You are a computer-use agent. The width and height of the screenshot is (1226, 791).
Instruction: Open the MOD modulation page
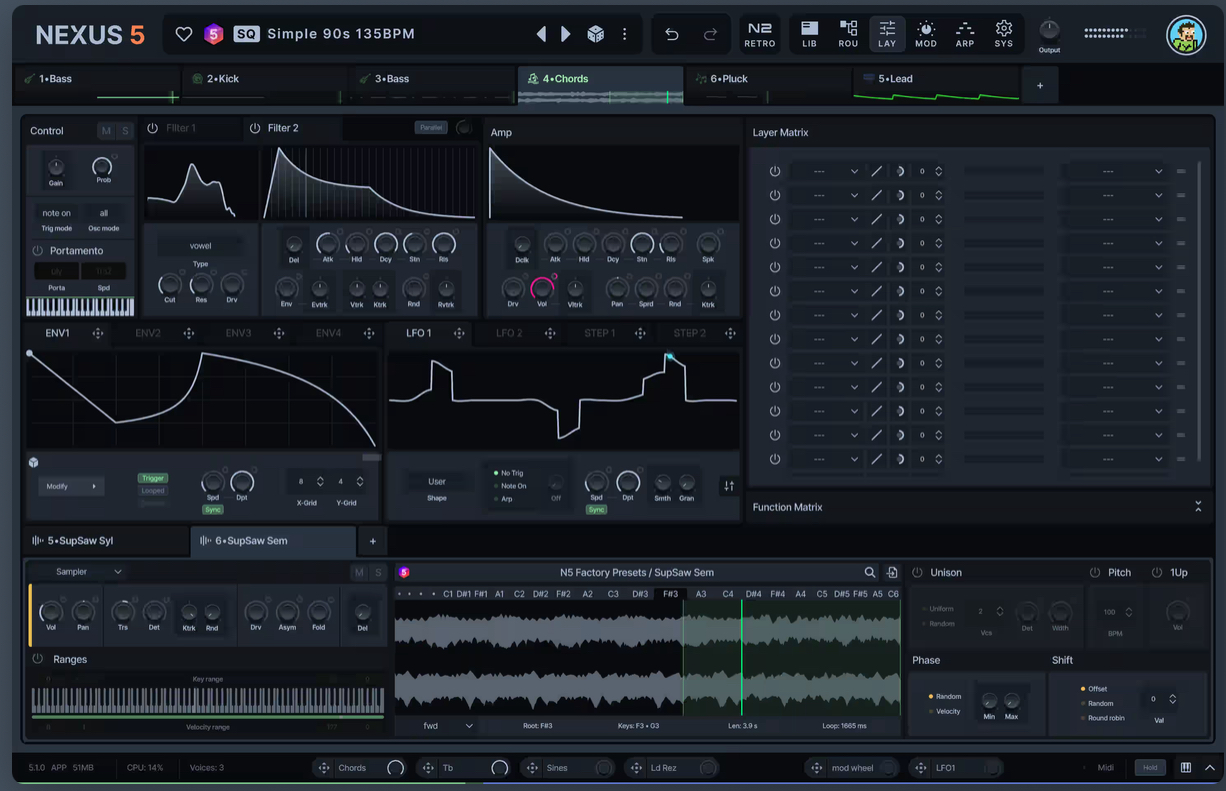(926, 34)
